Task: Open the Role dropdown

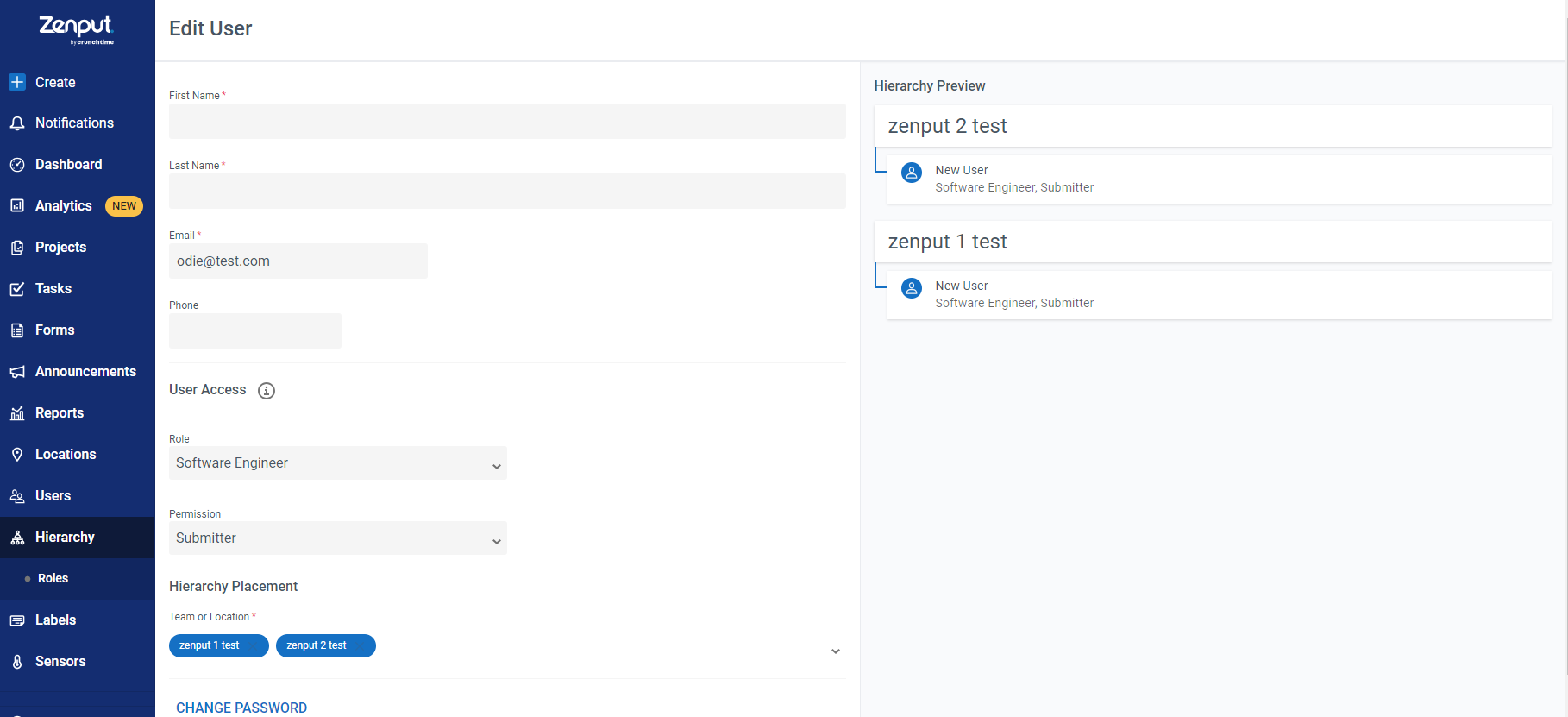Action: click(338, 463)
